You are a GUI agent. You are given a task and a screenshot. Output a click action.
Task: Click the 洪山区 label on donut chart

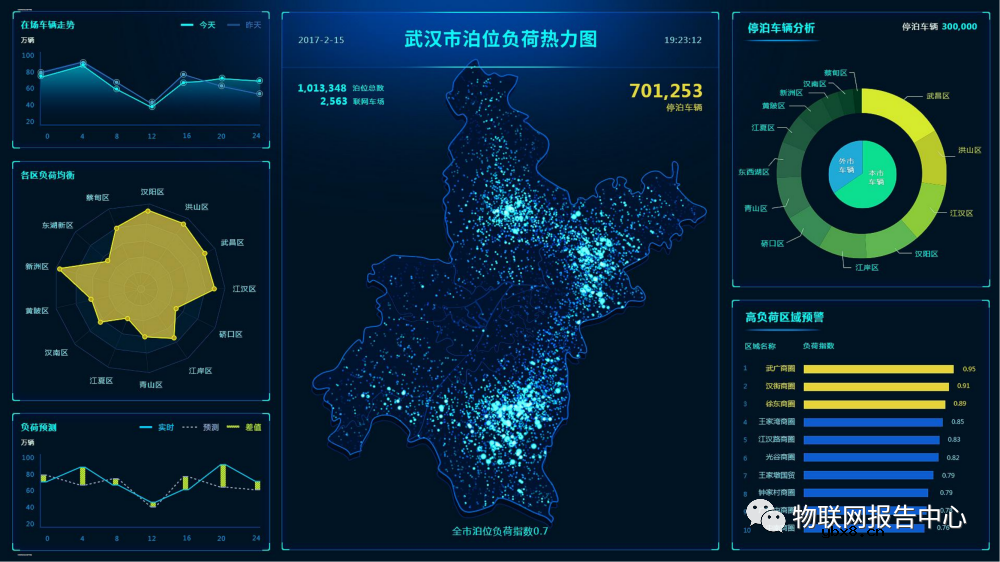969,150
